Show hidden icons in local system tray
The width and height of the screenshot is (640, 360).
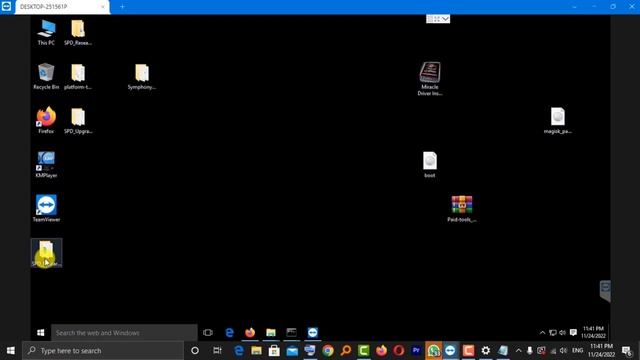point(518,351)
